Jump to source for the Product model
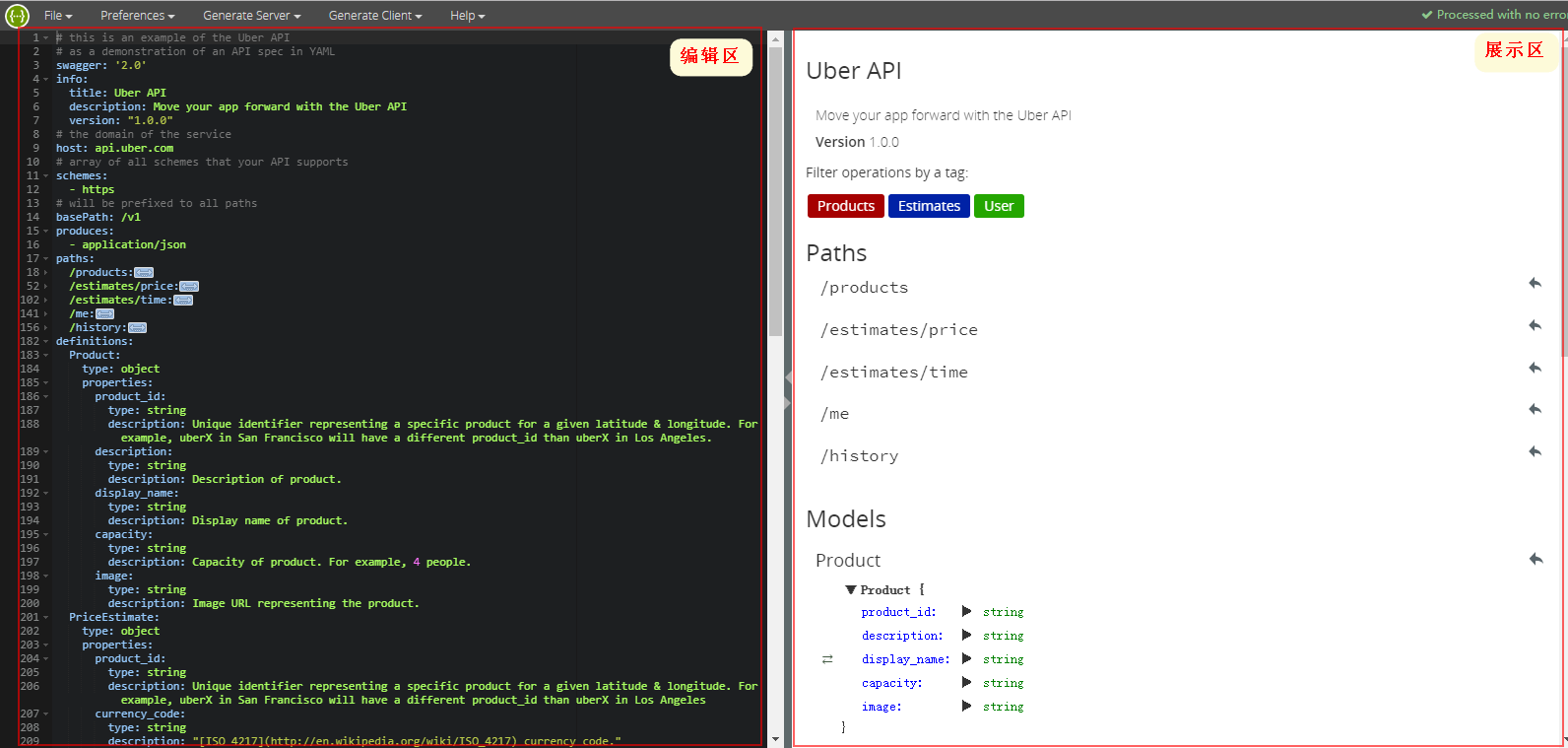This screenshot has width=1568, height=748. (1535, 560)
